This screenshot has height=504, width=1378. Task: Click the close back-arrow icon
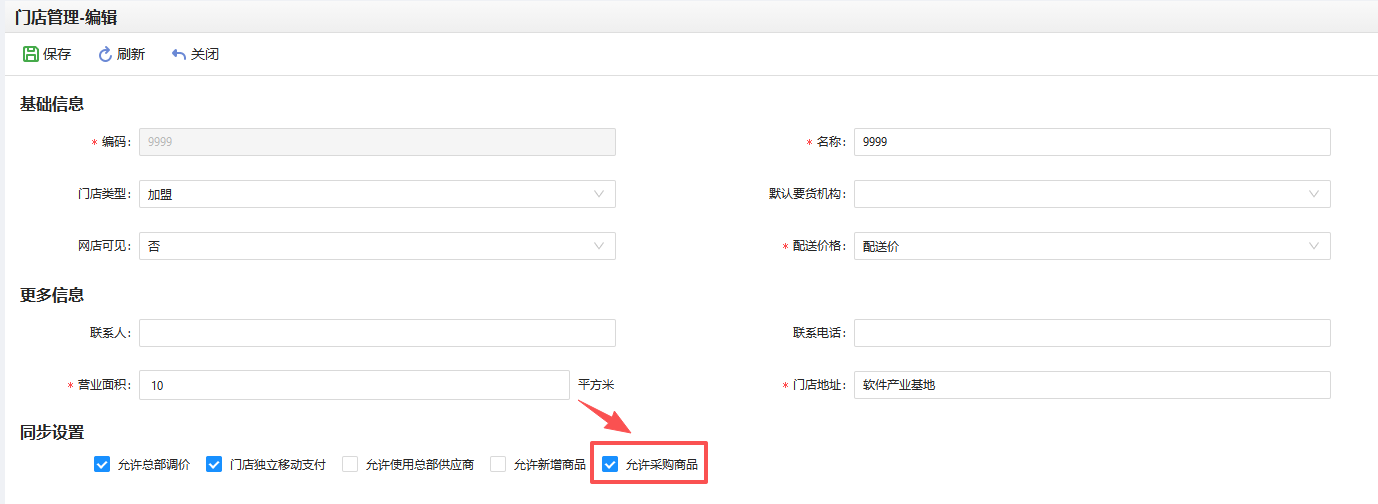tap(179, 54)
